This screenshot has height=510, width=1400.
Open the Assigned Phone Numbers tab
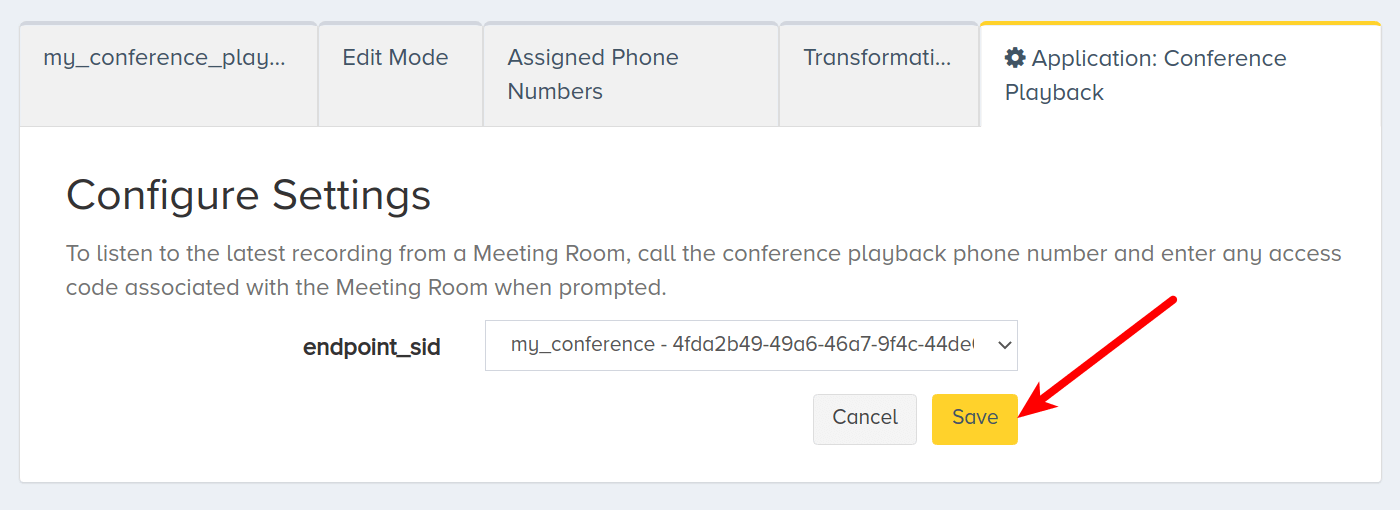click(x=631, y=74)
